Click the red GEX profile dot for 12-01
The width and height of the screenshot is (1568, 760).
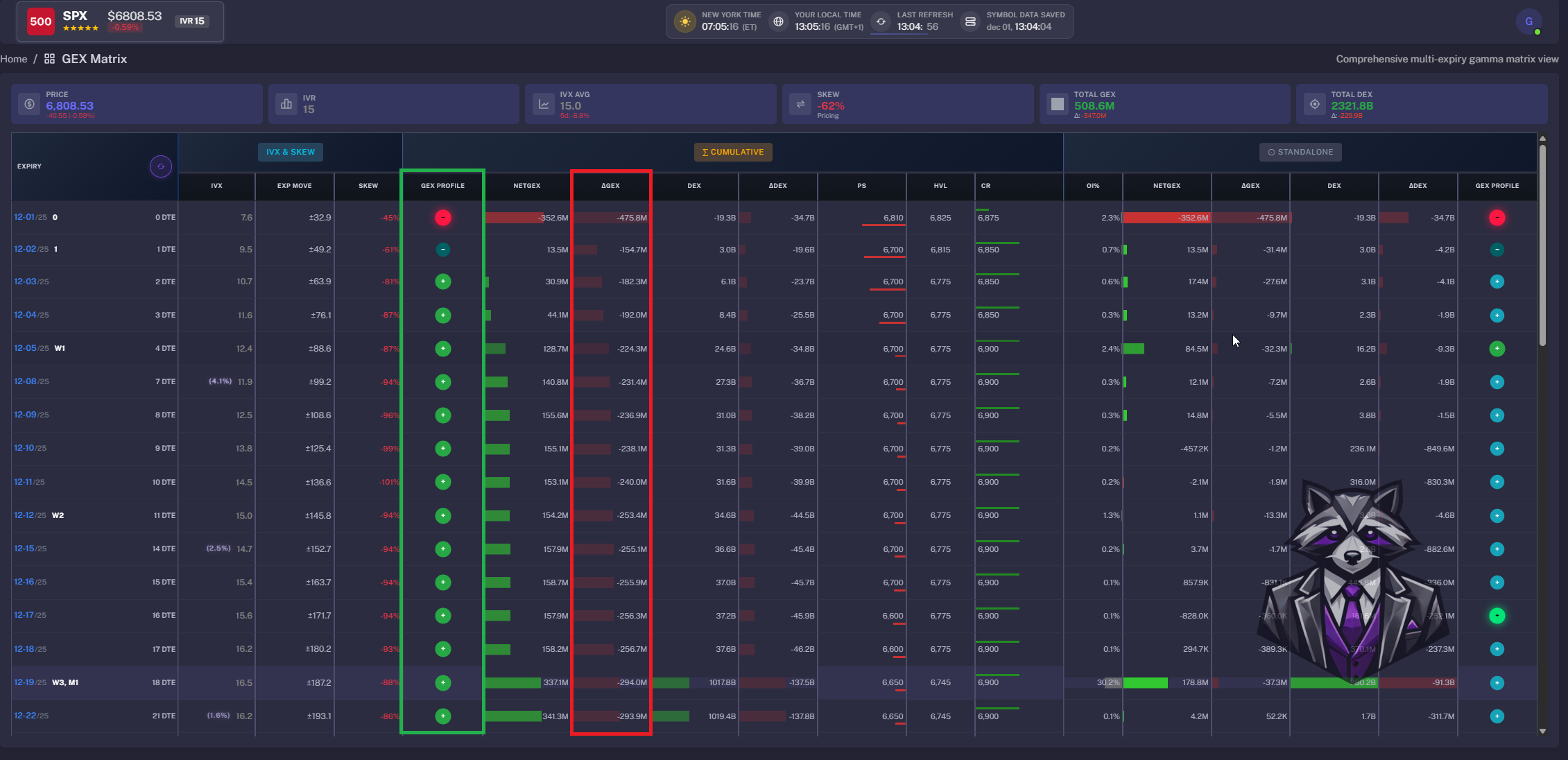tap(442, 218)
